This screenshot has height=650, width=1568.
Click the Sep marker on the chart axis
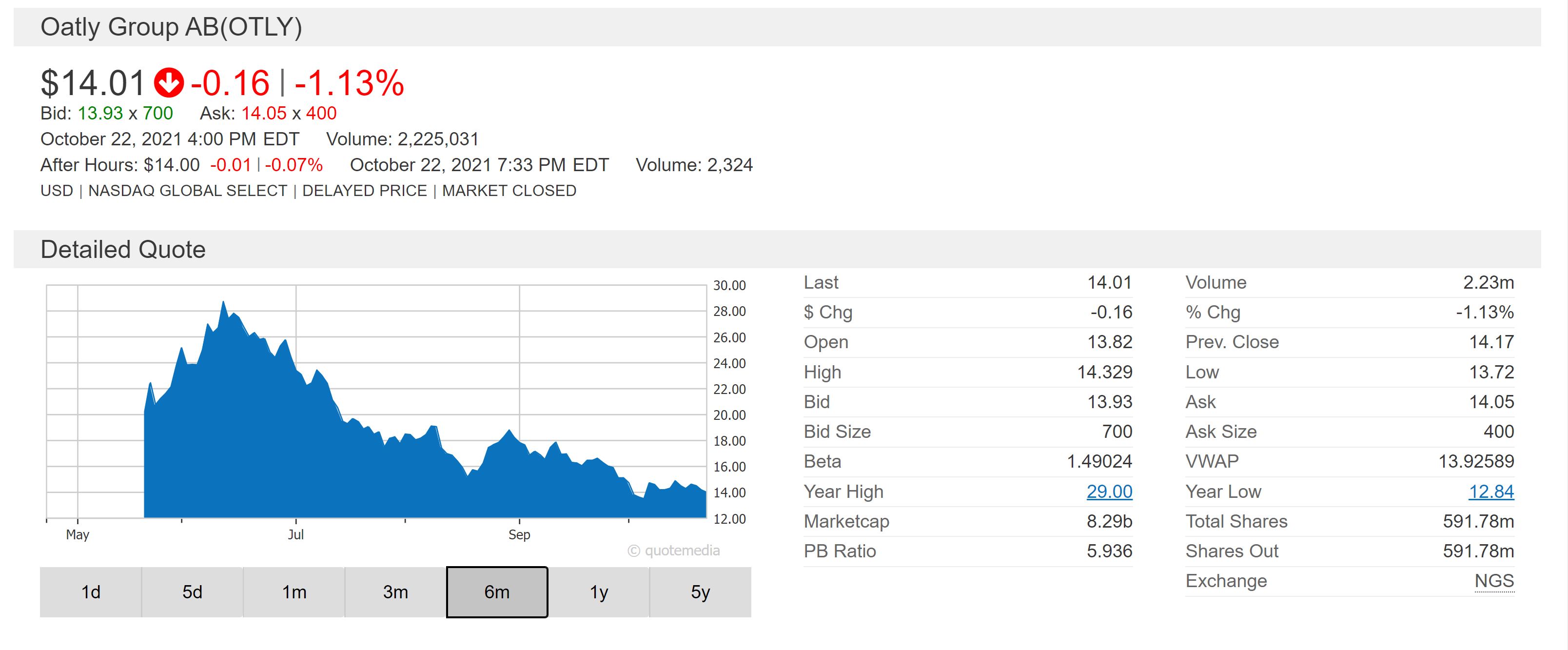click(x=519, y=534)
